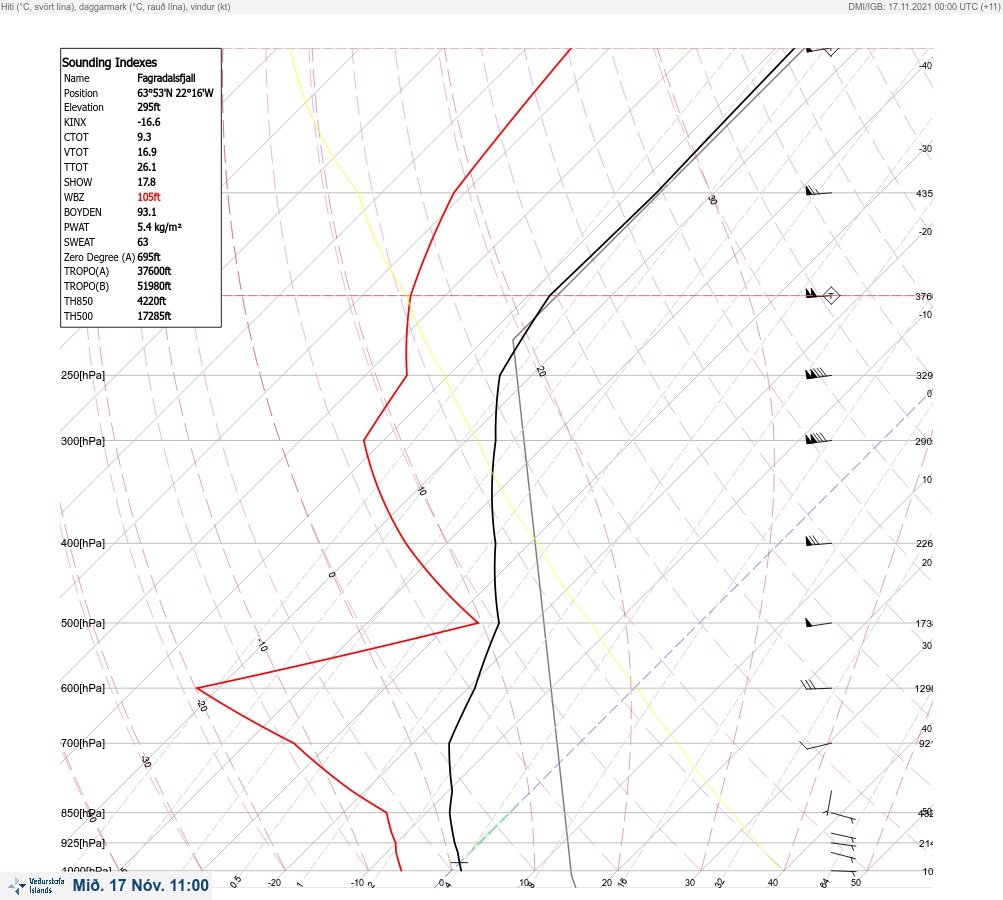Click the dew point minimum at 600 hPa
The width and height of the screenshot is (1003, 900).
pyautogui.click(x=197, y=688)
